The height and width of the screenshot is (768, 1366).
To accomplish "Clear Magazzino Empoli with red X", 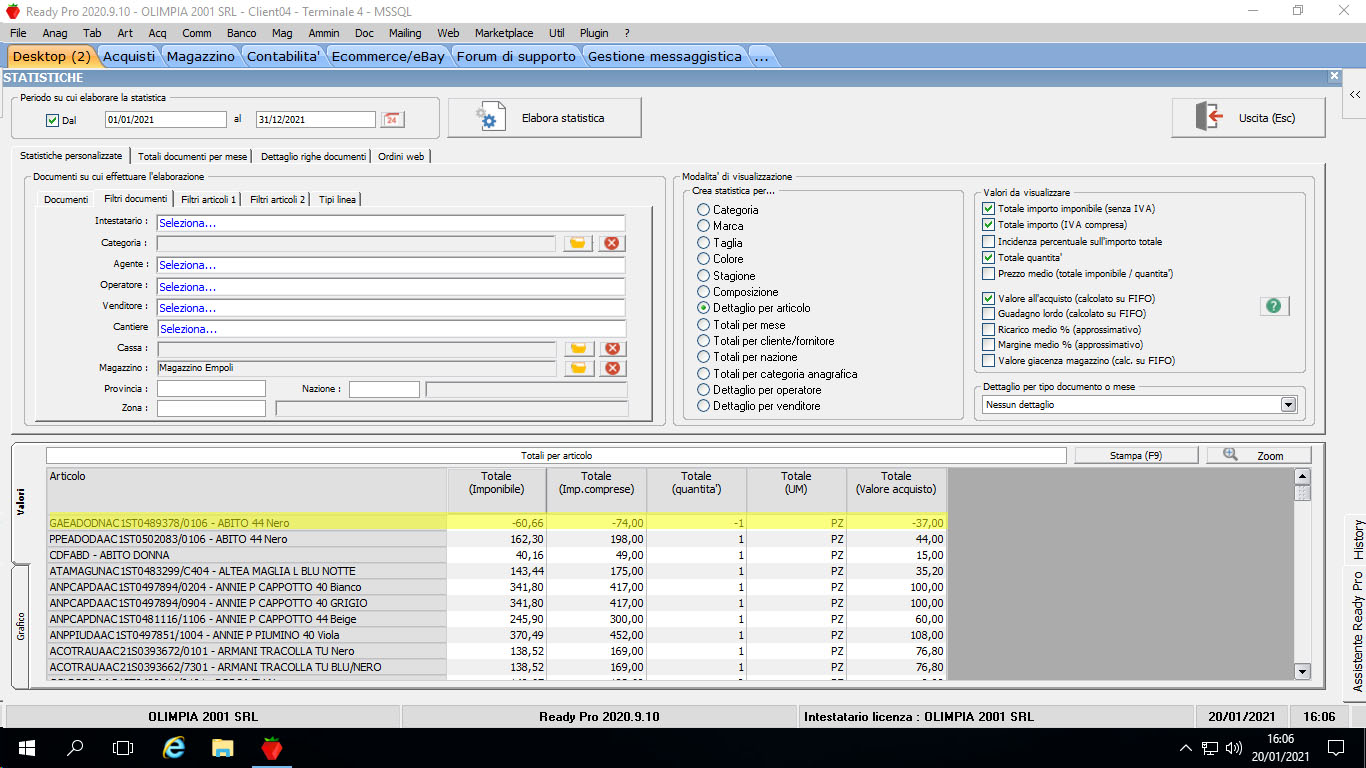I will coord(612,368).
